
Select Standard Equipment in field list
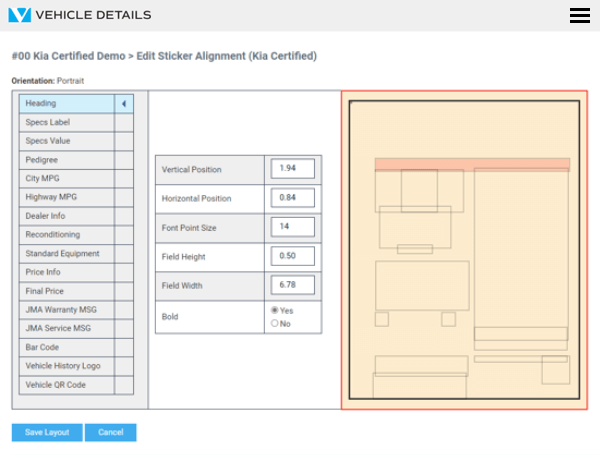point(66,253)
